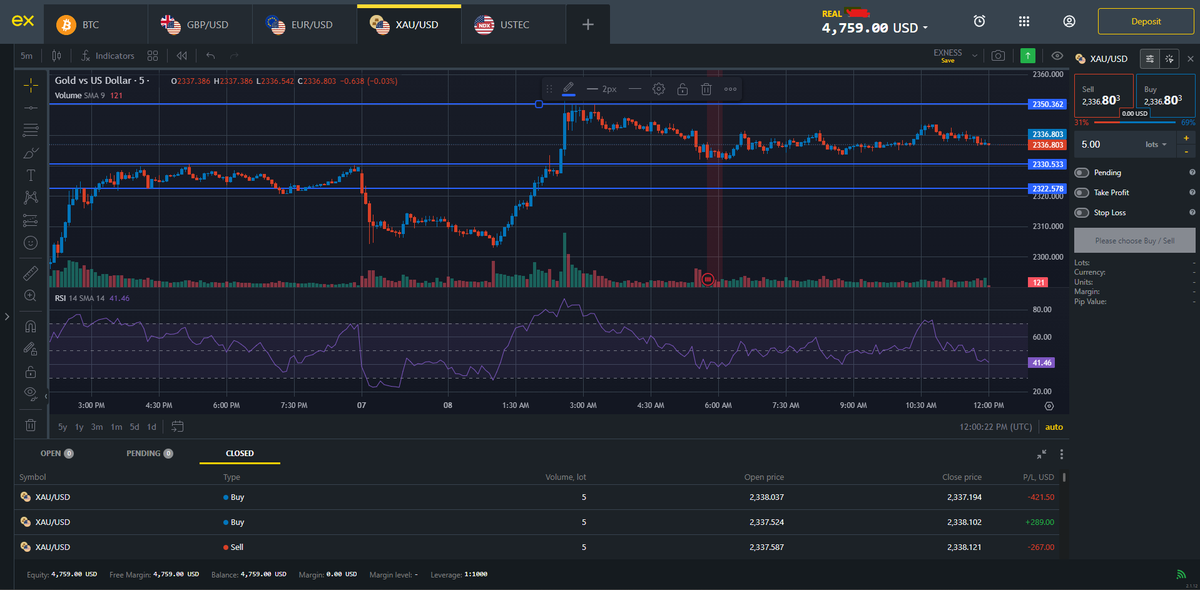Open the Fibonacci retracement tools
The width and height of the screenshot is (1200, 590).
[31, 130]
